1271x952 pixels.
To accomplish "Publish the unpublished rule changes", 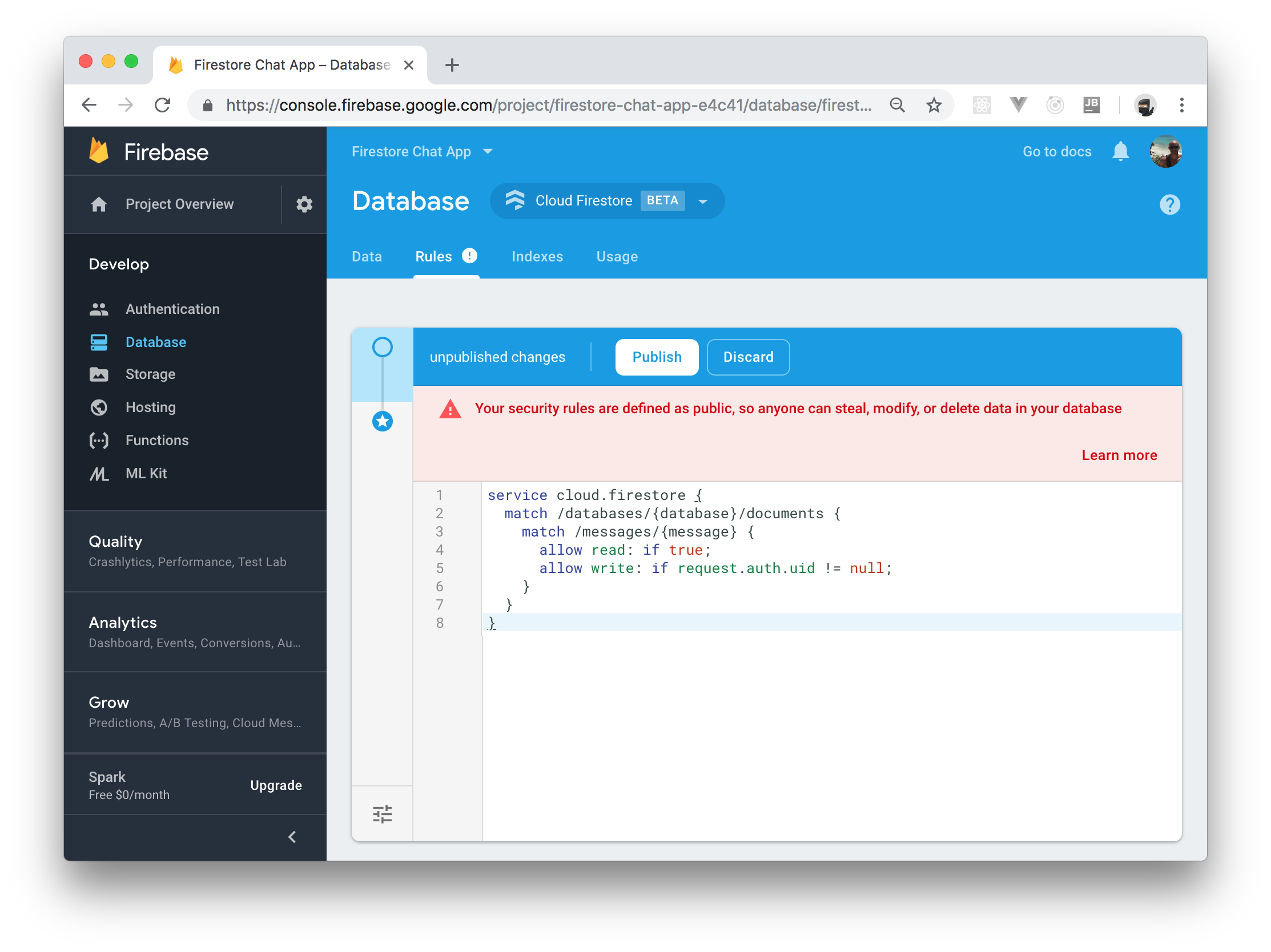I will [656, 357].
